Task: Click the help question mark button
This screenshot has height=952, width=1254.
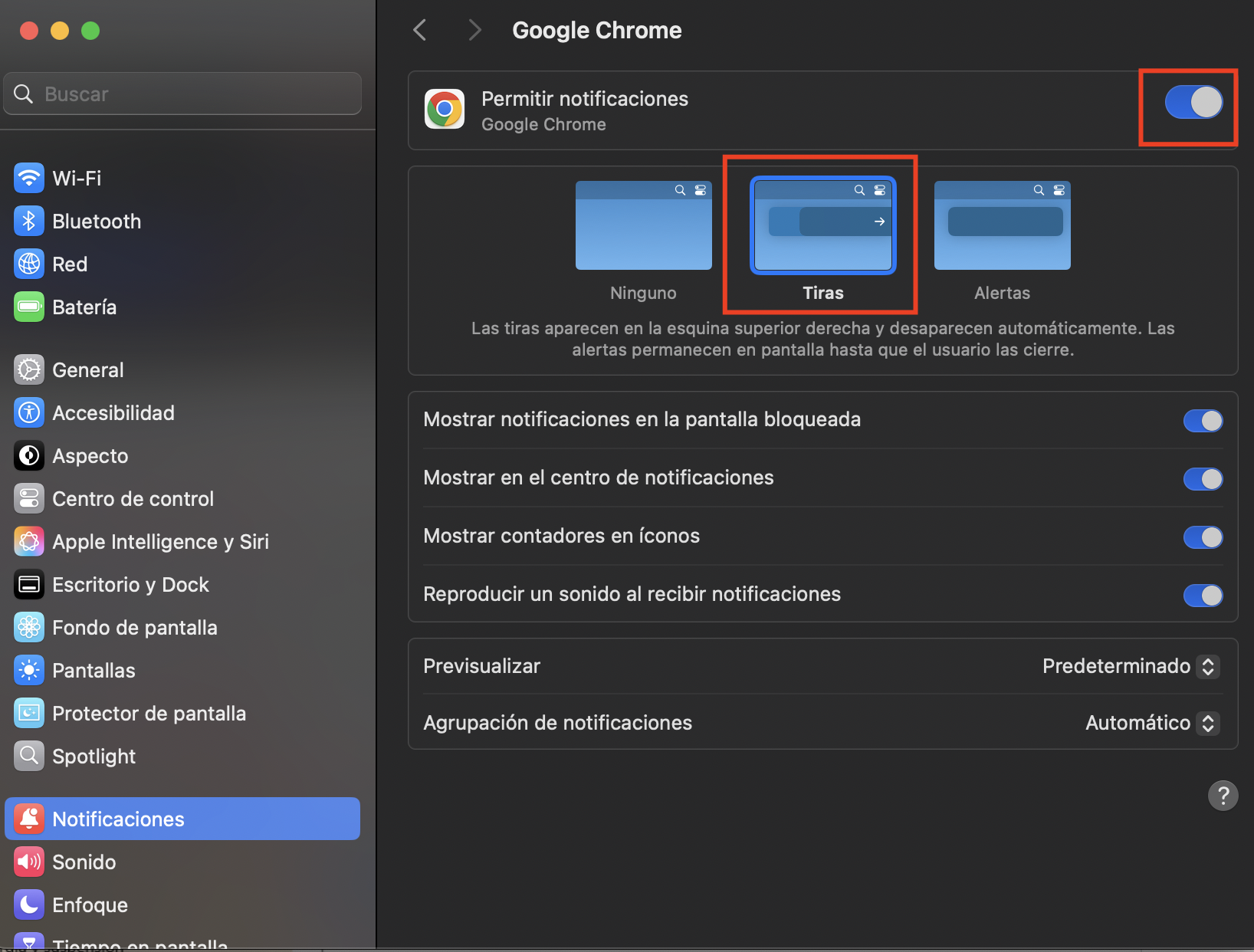Action: pyautogui.click(x=1223, y=796)
